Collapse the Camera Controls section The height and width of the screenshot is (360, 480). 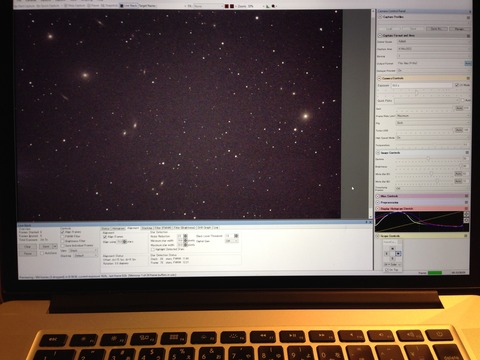tap(379, 78)
